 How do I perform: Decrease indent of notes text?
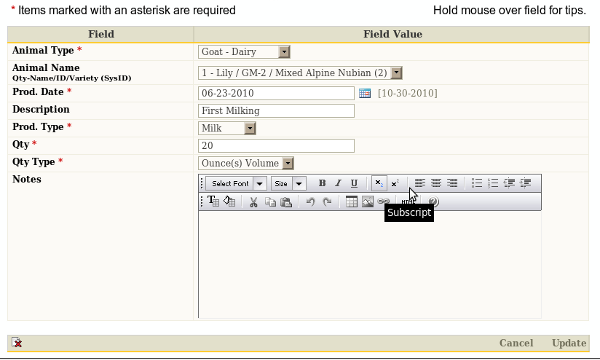point(509,183)
